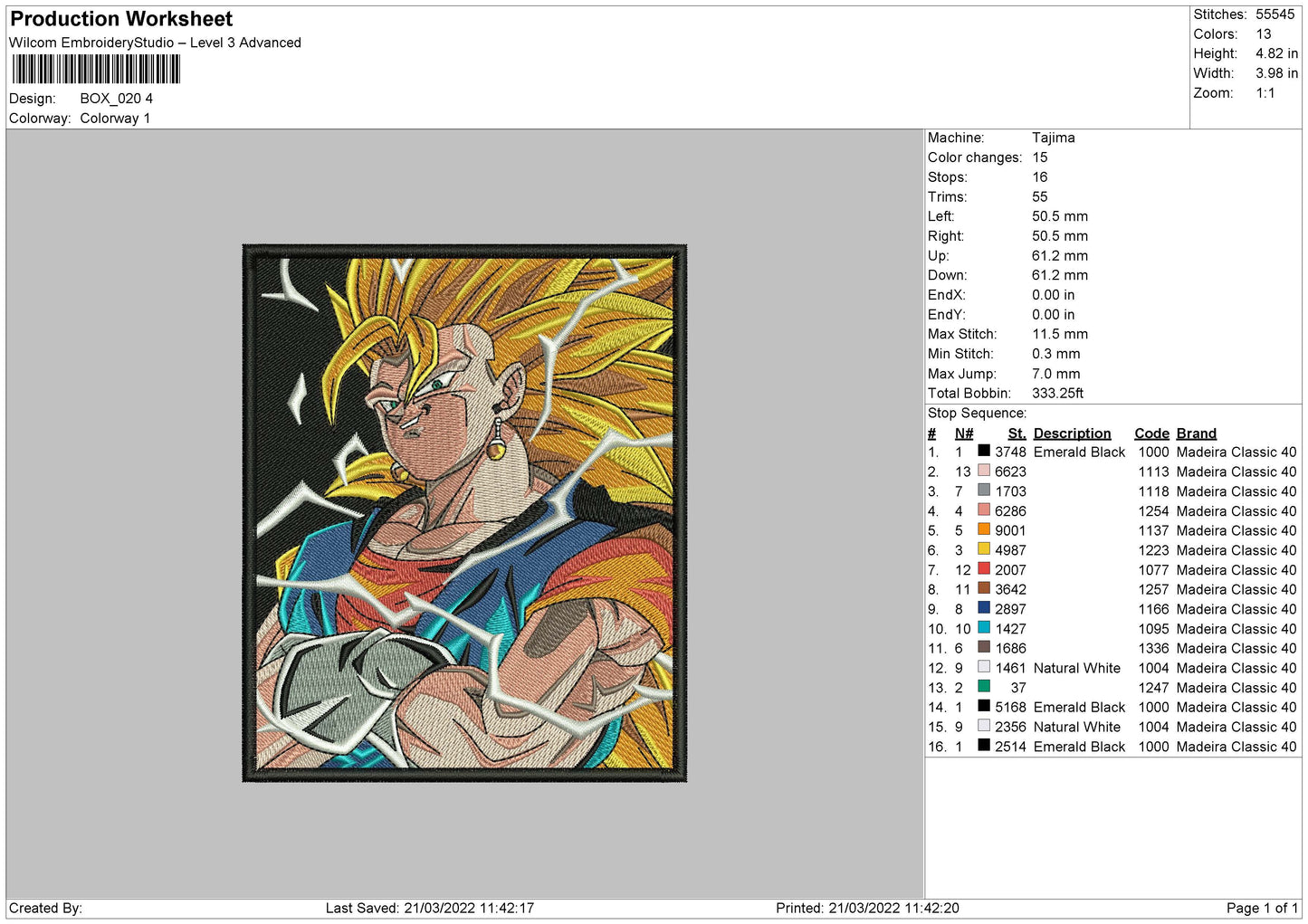This screenshot has height=924, width=1308.
Task: Select the St. column header
Action: 1017,433
